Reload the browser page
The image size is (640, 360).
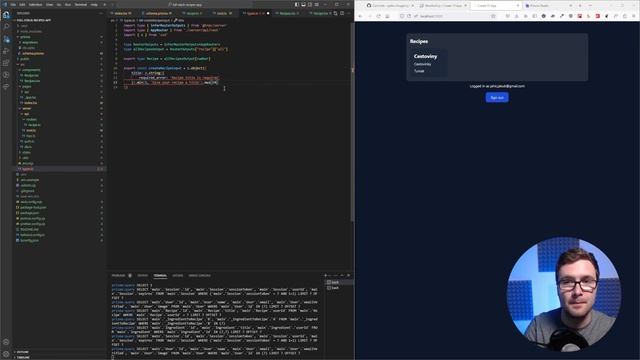click(x=378, y=16)
